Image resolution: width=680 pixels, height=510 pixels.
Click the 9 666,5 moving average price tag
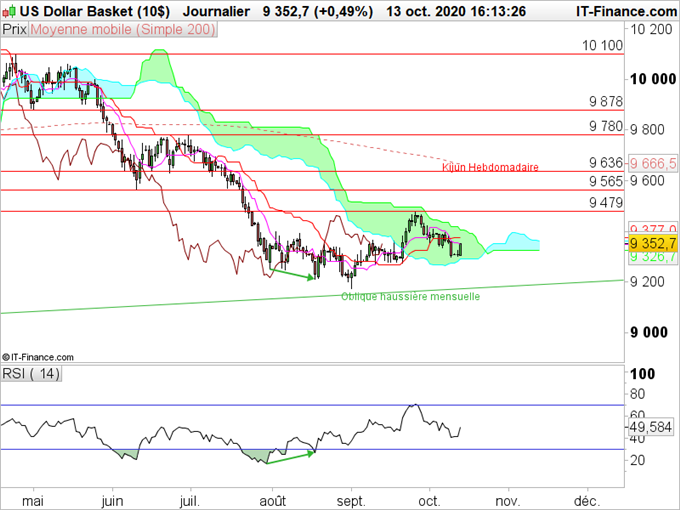coord(653,163)
